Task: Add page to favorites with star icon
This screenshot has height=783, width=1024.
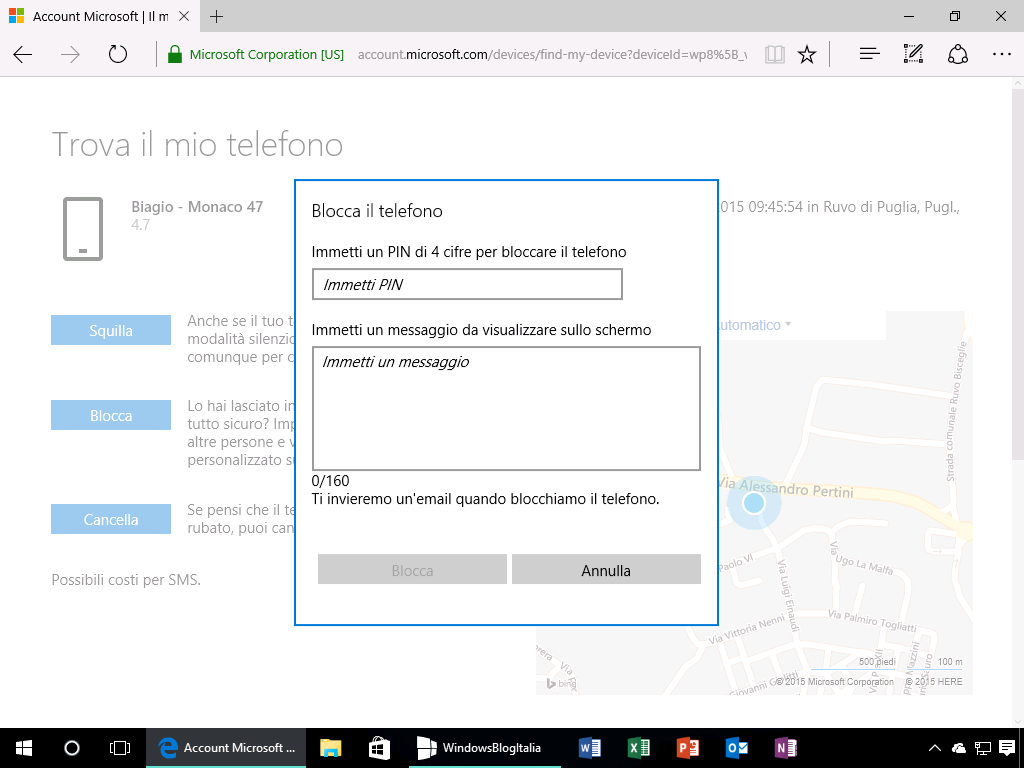Action: 807,54
